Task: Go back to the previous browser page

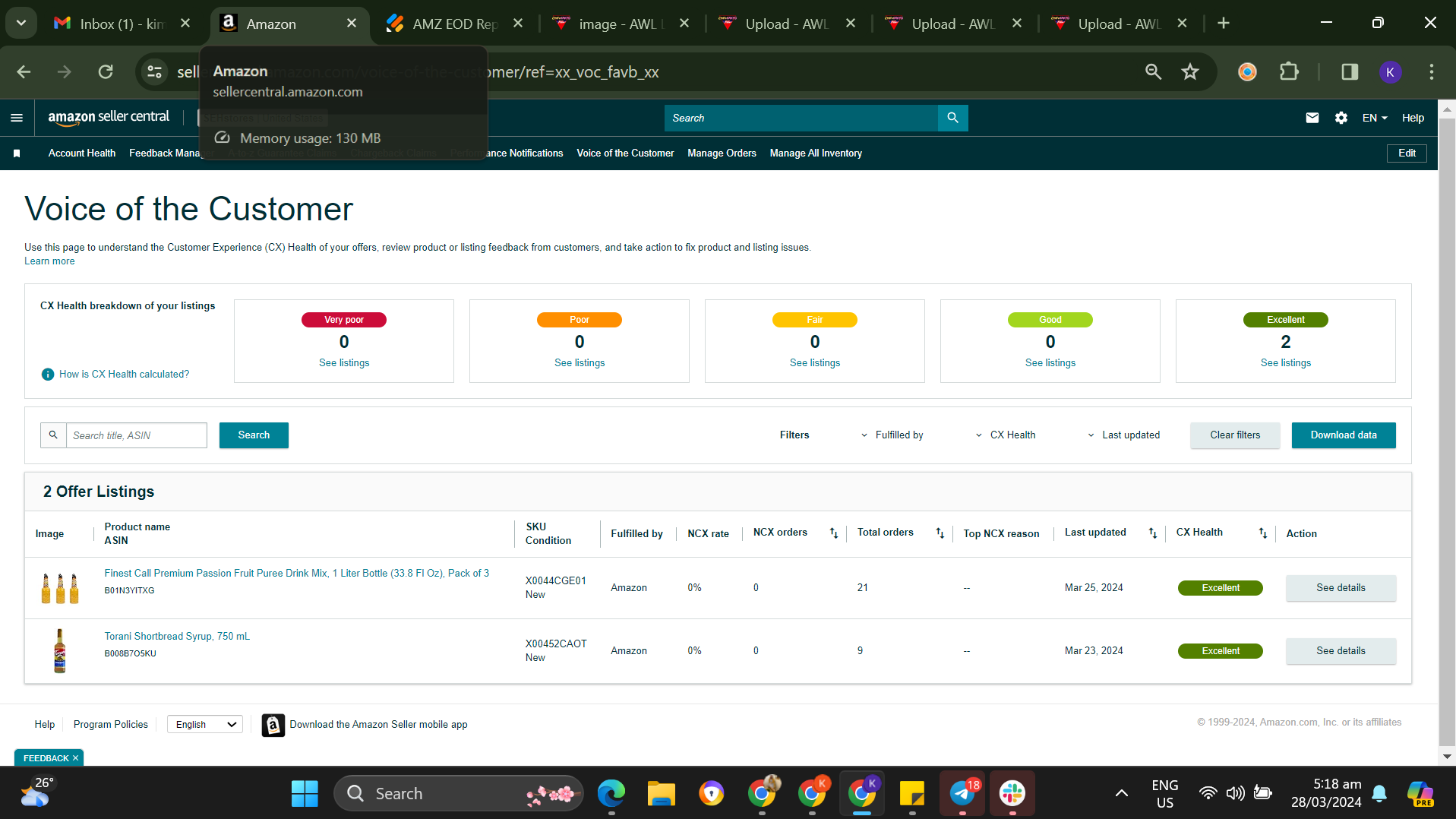Action: 24,72
